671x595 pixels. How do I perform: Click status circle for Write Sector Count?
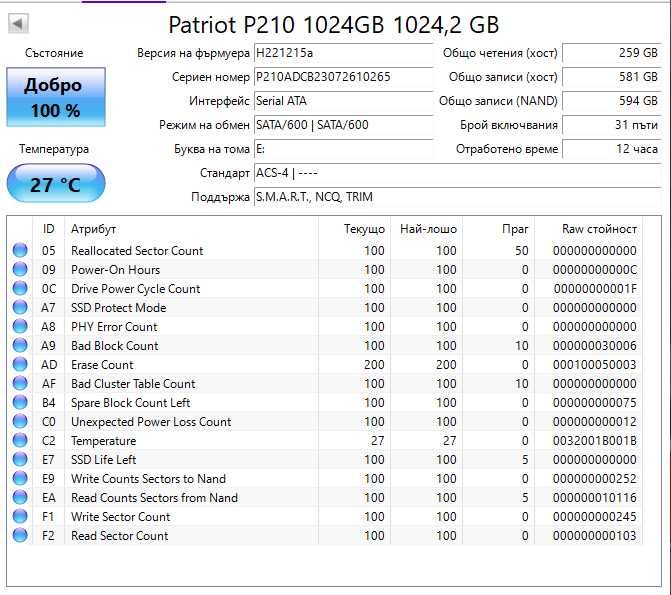[x=20, y=517]
